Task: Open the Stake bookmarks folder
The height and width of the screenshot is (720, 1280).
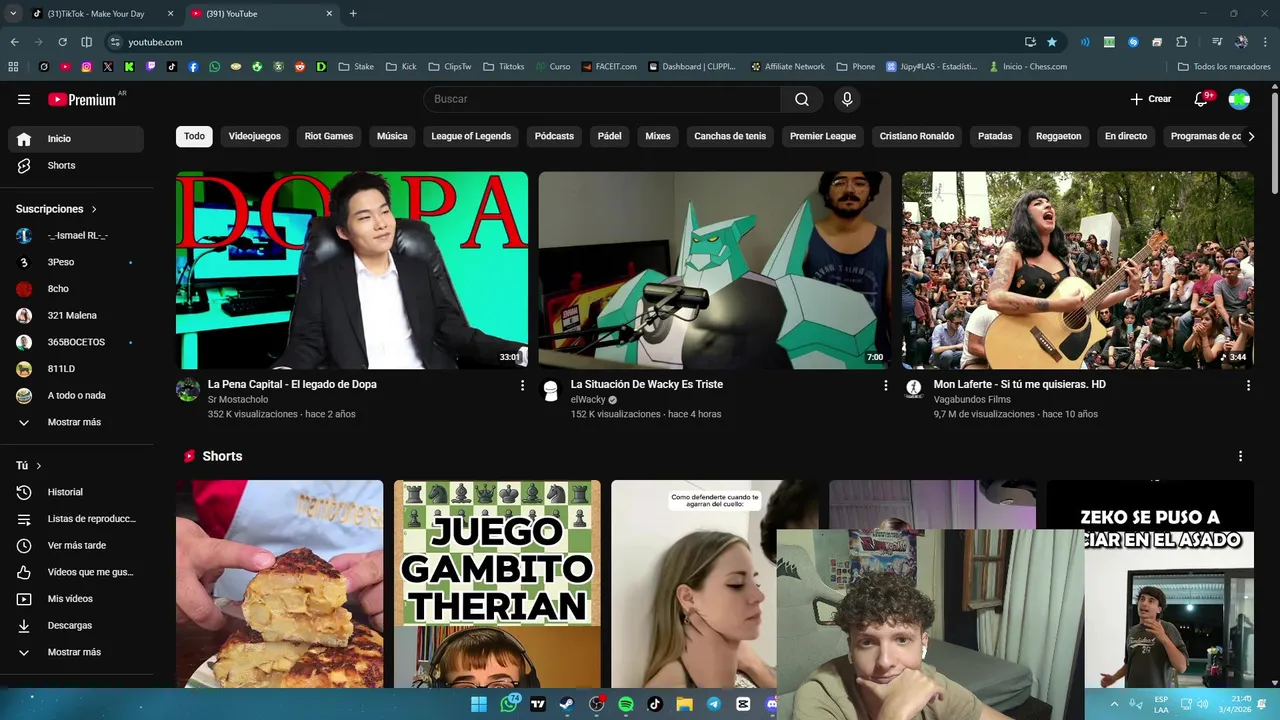Action: (356, 67)
